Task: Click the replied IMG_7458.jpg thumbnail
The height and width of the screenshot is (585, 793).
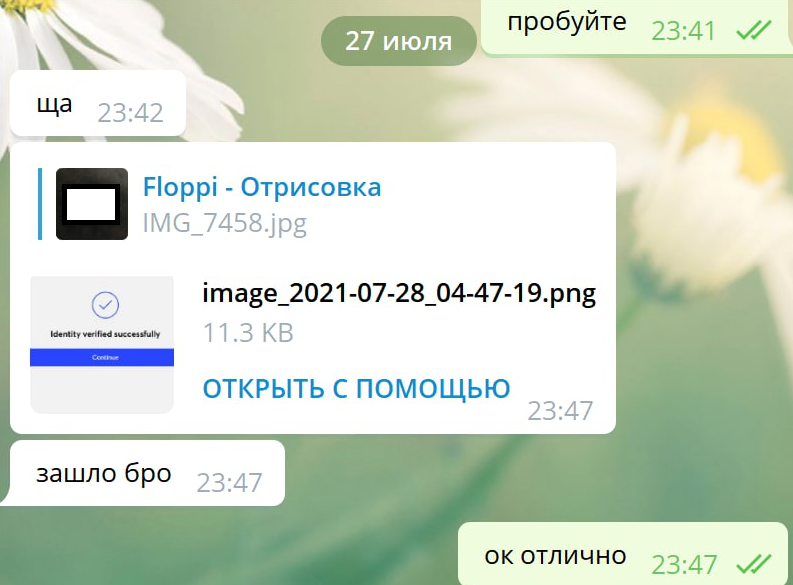Action: pyautogui.click(x=92, y=204)
